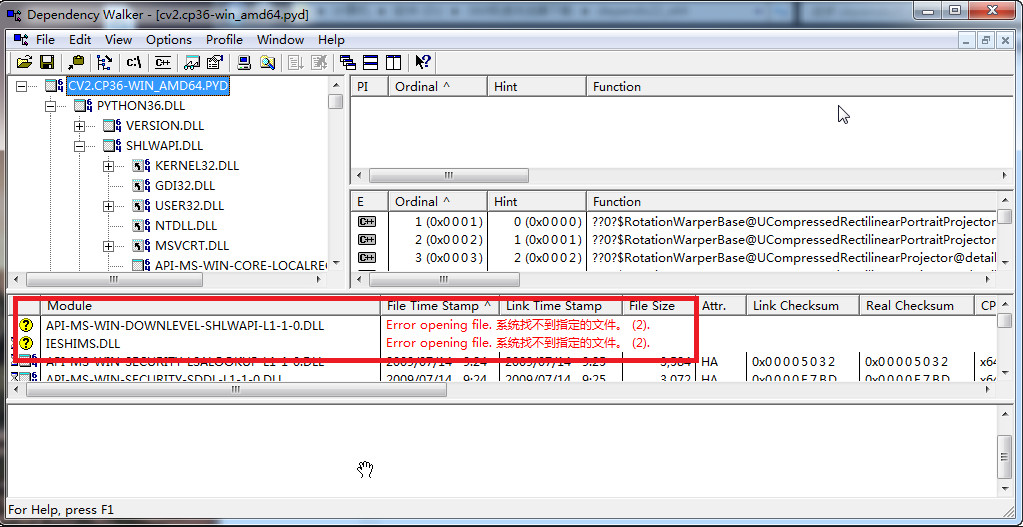1023x527 pixels.
Task: Expand the KERNEL32.DLL tree node
Action: coord(109,166)
